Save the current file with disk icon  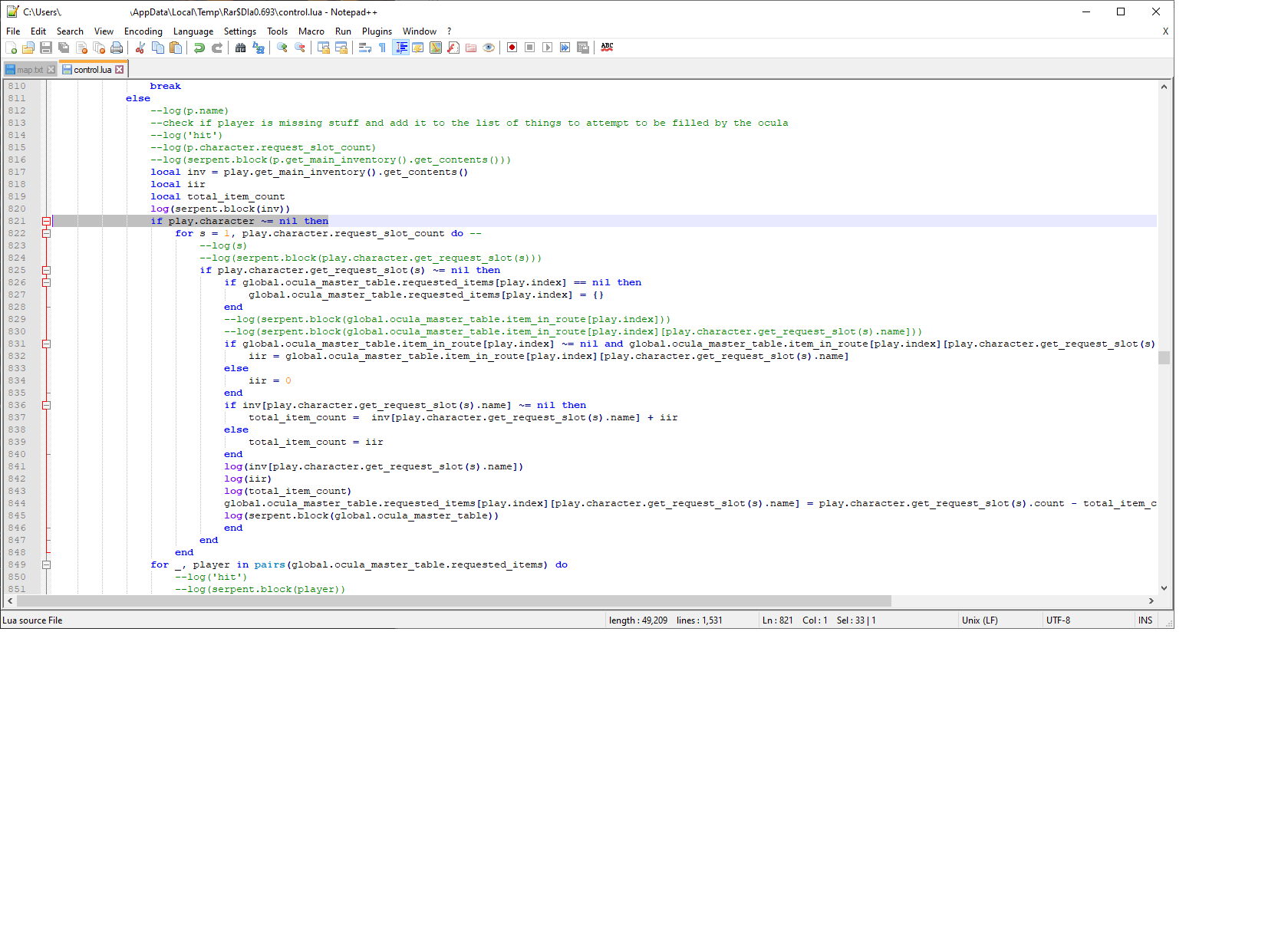tap(46, 48)
